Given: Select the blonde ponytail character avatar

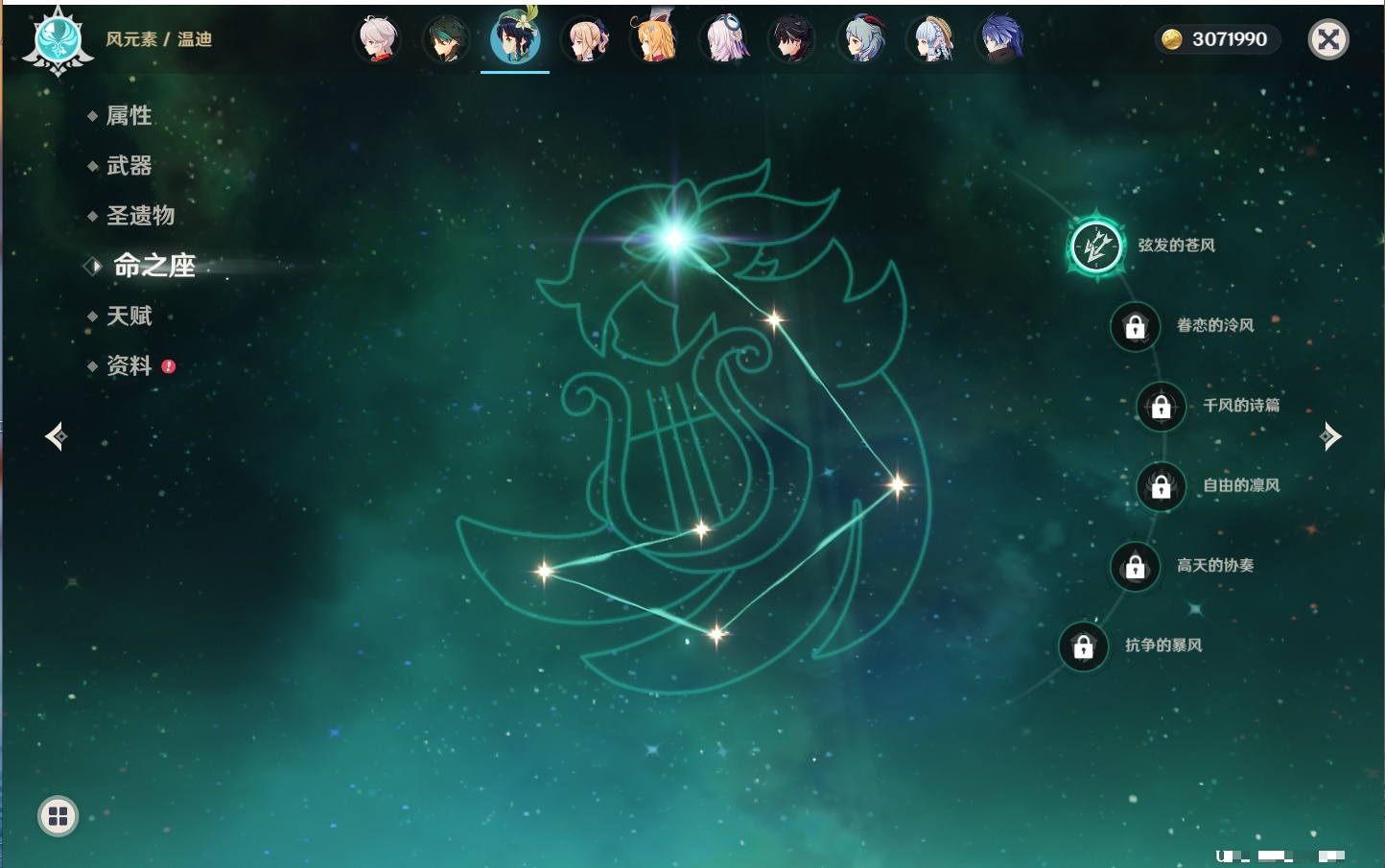Looking at the screenshot, I should click(586, 40).
